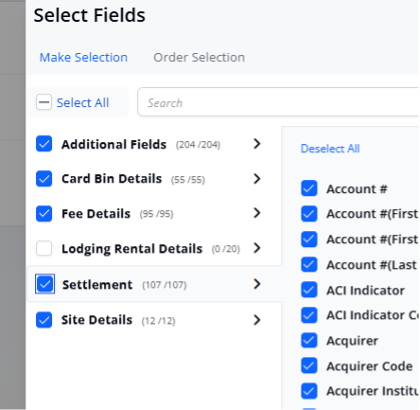The width and height of the screenshot is (420, 410).
Task: Uncheck the Settlement category checkbox
Action: click(45, 284)
